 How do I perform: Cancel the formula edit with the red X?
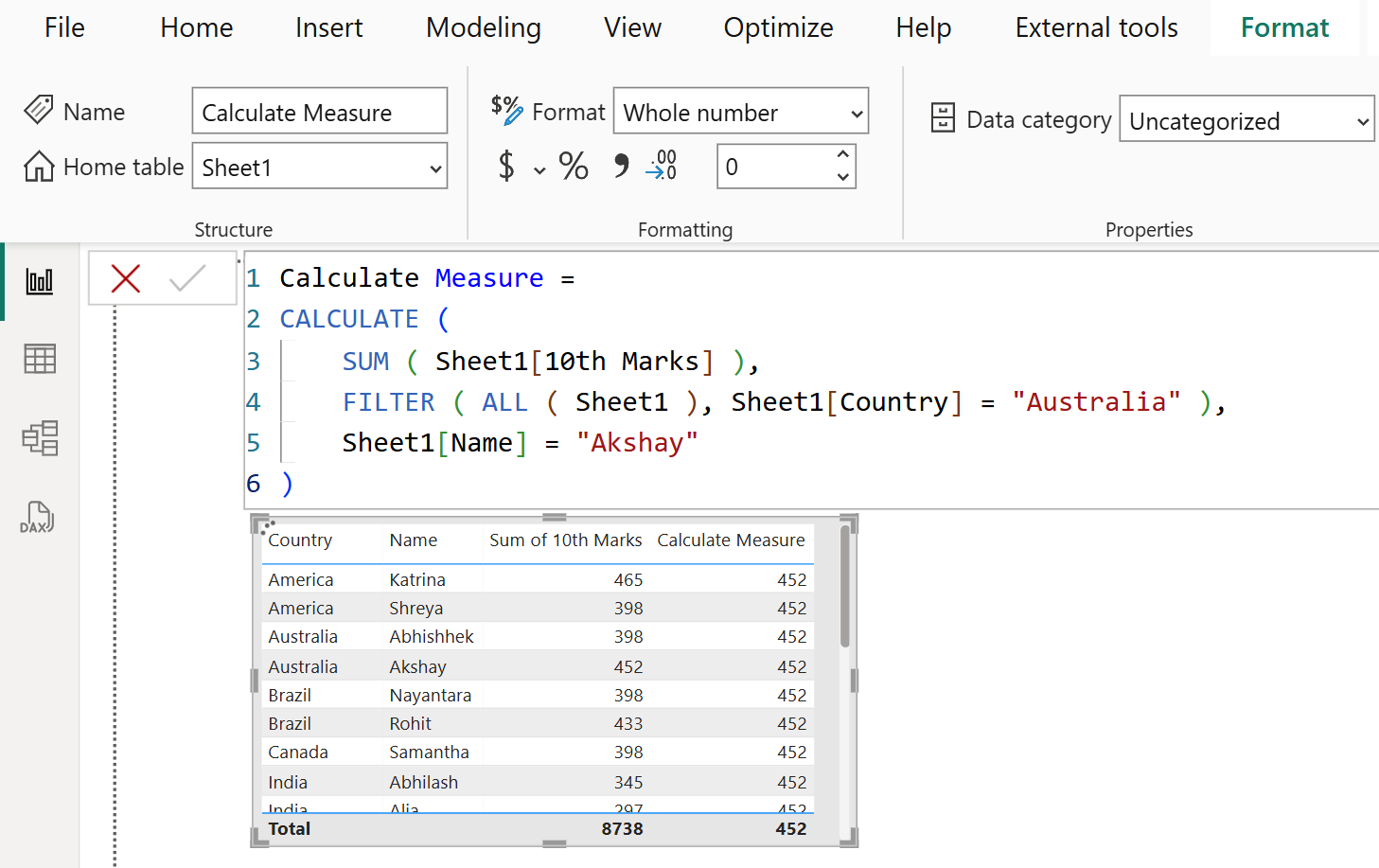click(x=126, y=278)
